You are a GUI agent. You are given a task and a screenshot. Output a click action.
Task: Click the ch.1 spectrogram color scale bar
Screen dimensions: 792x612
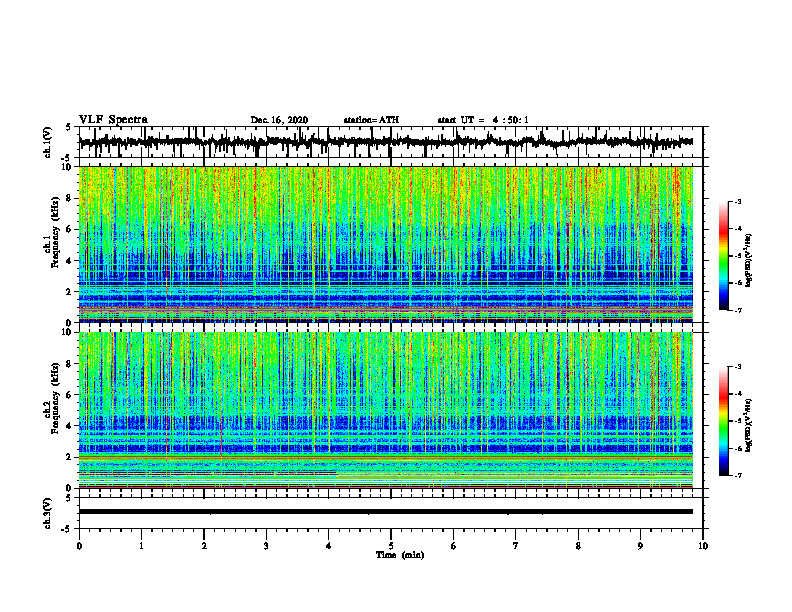(x=723, y=256)
